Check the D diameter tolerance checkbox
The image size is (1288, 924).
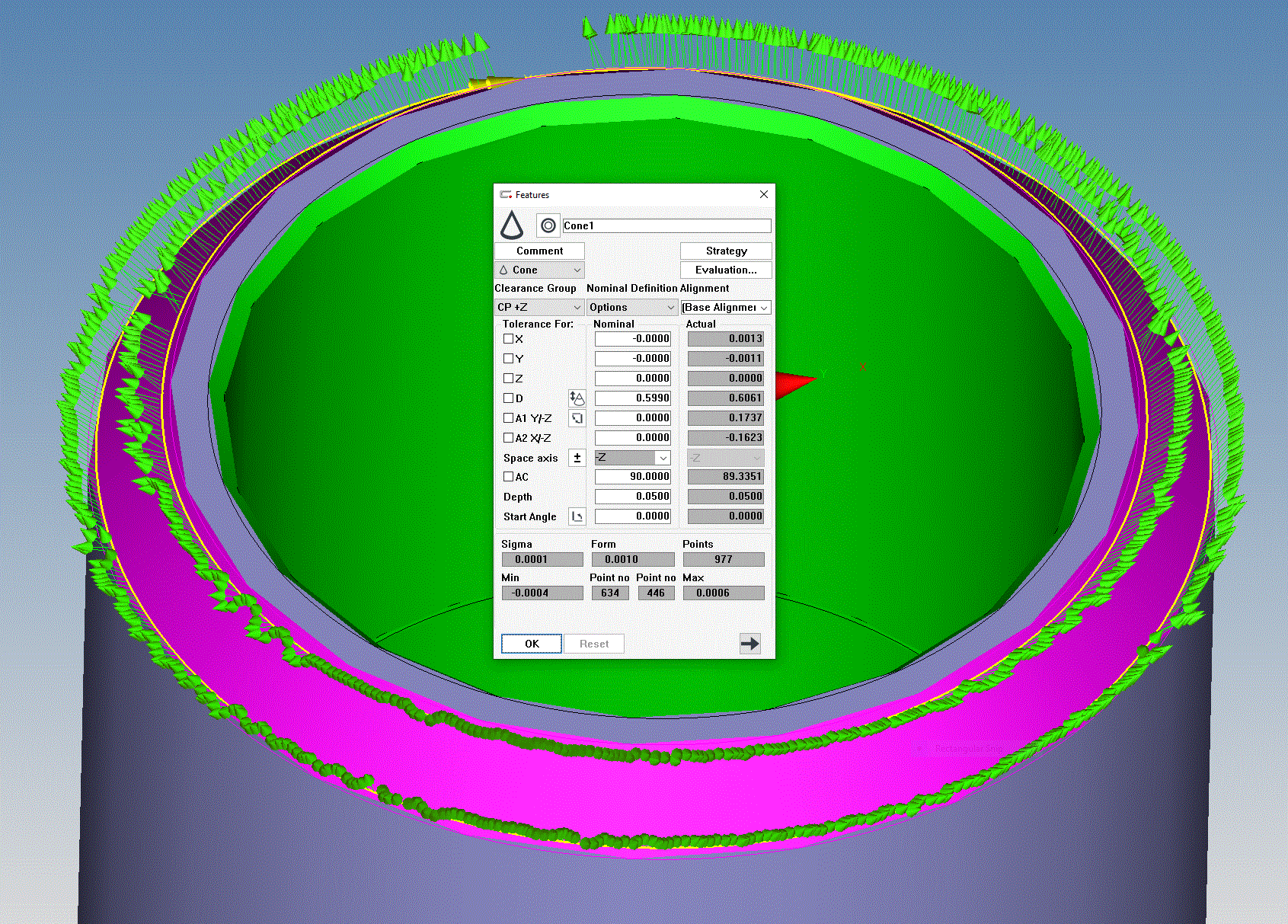click(508, 398)
